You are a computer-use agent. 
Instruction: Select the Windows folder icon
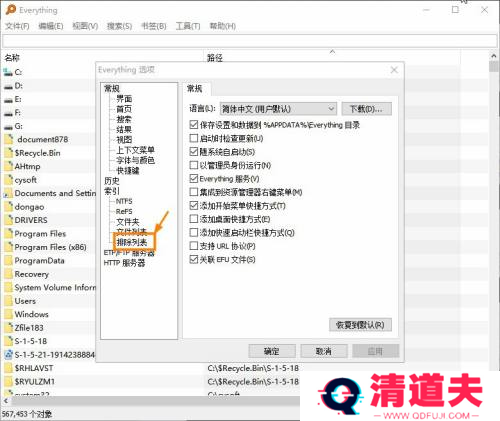tap(9, 314)
